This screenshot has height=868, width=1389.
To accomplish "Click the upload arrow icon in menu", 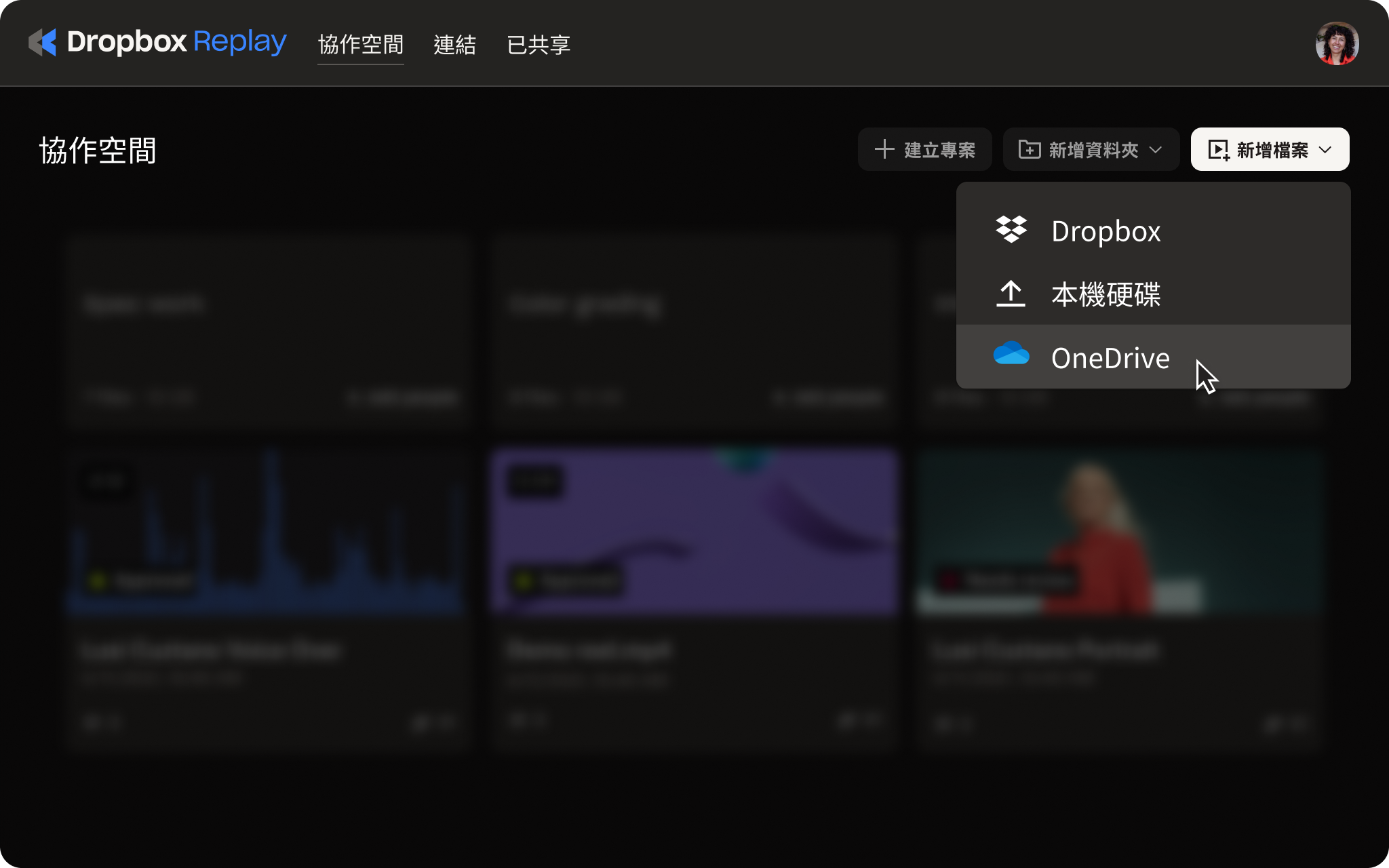I will (1011, 294).
